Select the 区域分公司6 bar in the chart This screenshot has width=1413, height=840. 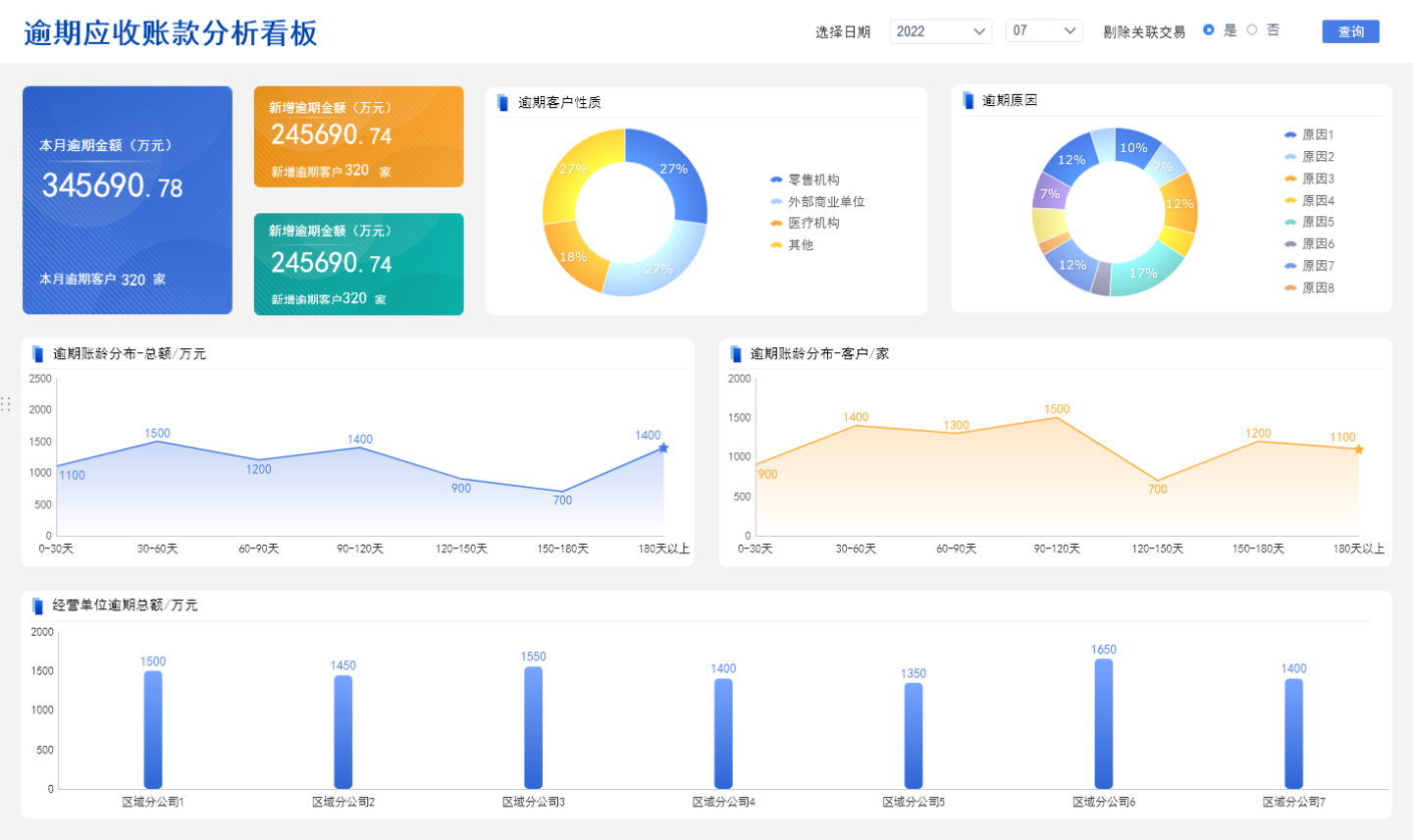pyautogui.click(x=1101, y=722)
